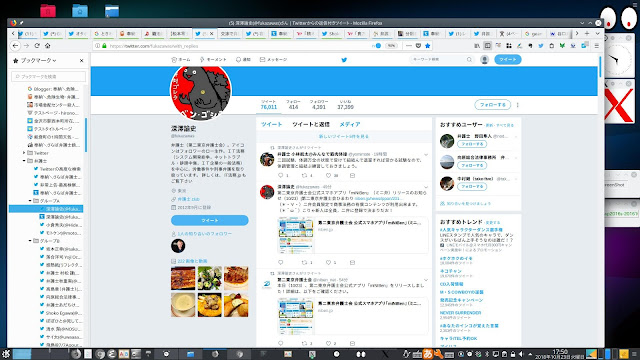
Task: List all tabs dropdown chevron
Action: 597,33
